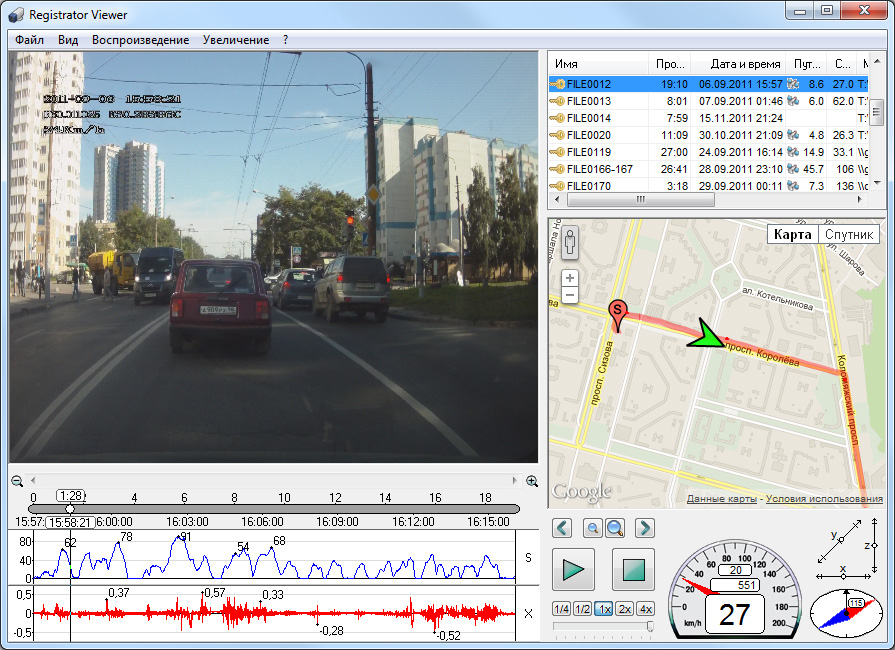Click the large magnifier icon by playback controls

point(615,528)
